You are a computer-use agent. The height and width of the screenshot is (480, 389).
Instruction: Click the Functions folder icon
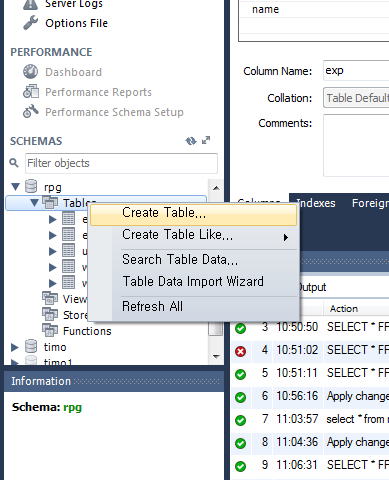[x=50, y=330]
